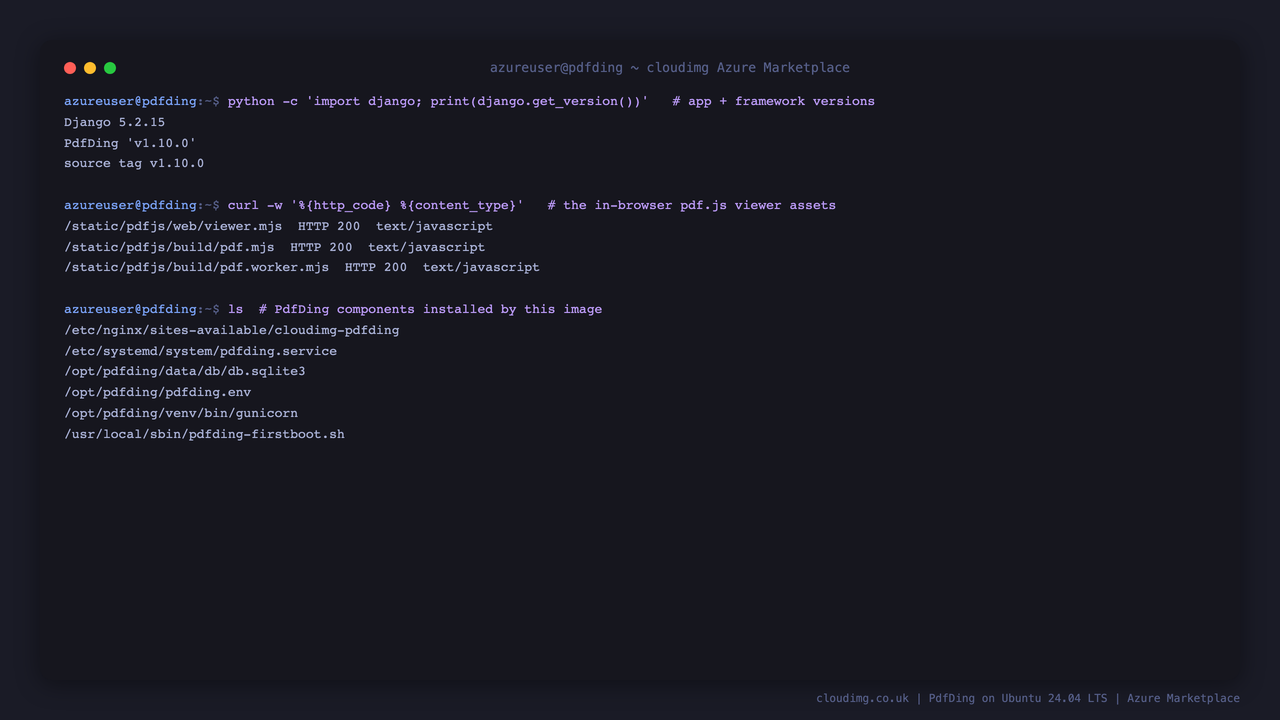Image resolution: width=1280 pixels, height=720 pixels.
Task: Select the /static/pdfjs/build/pdf.mjs output line
Action: tap(274, 247)
